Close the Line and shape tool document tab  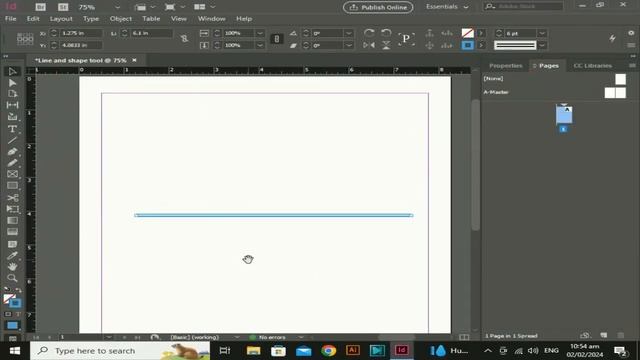pos(134,60)
